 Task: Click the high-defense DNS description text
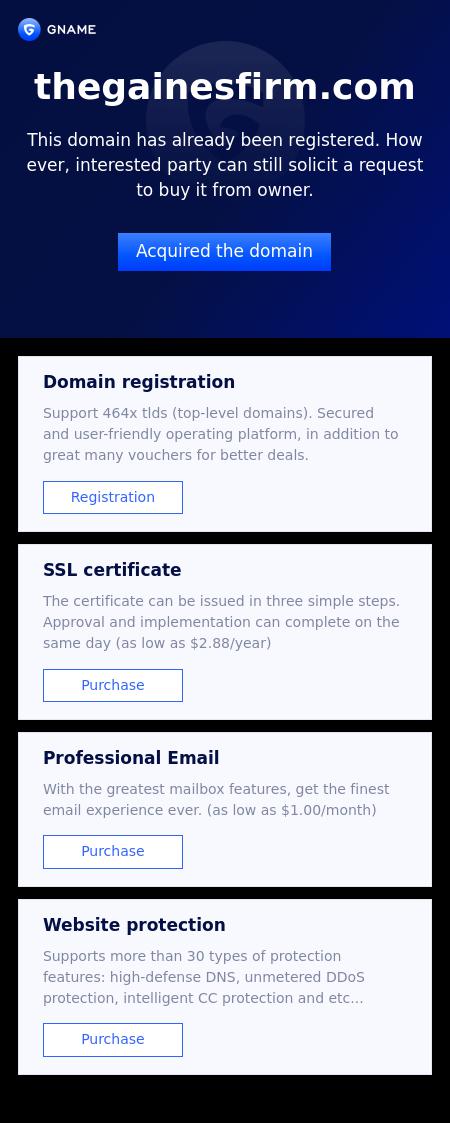coord(204,977)
